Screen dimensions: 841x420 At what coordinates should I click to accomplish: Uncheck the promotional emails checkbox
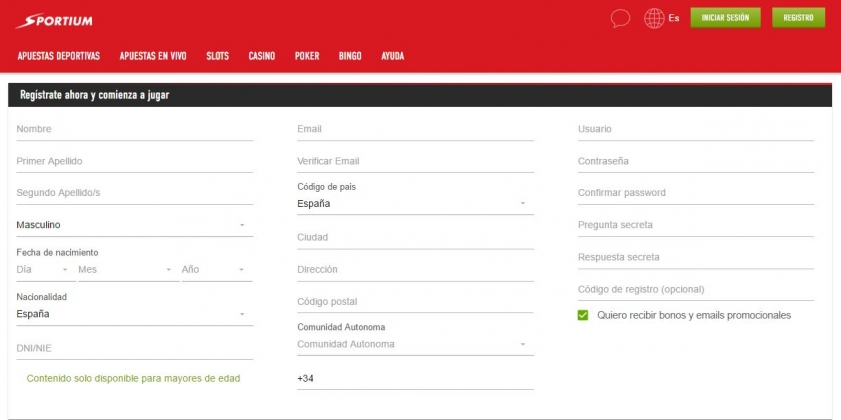pos(583,315)
